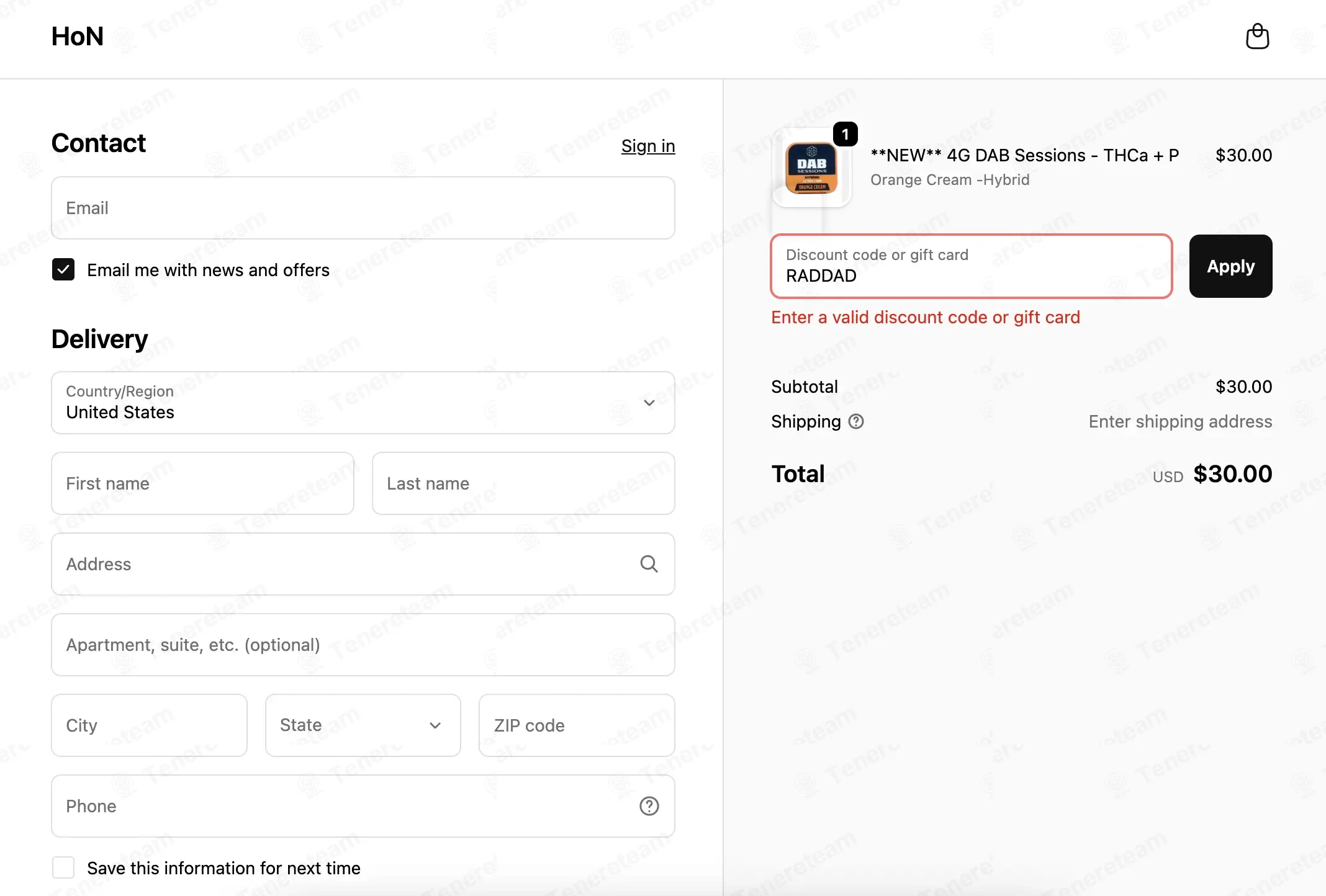1326x896 pixels.
Task: Click the 'Enter shipping address' text
Action: click(x=1180, y=421)
